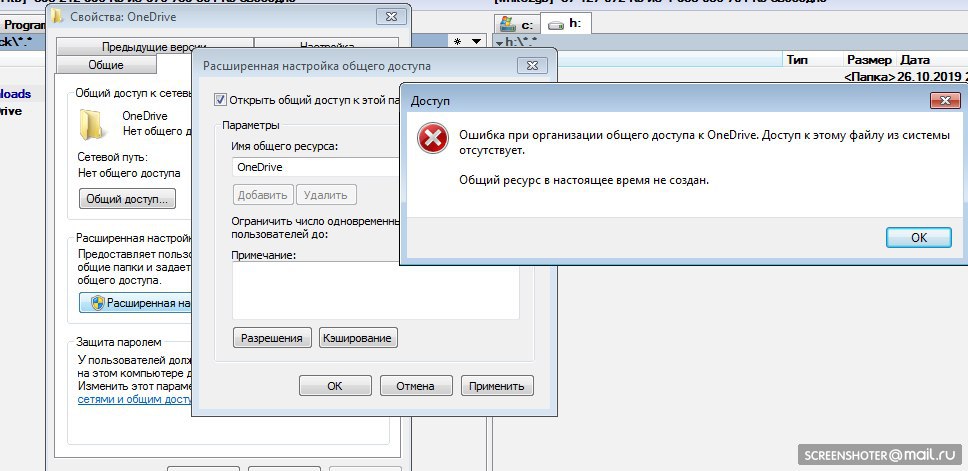This screenshot has height=471, width=968.
Task: Close the Доступ error dialog
Action: 945,101
